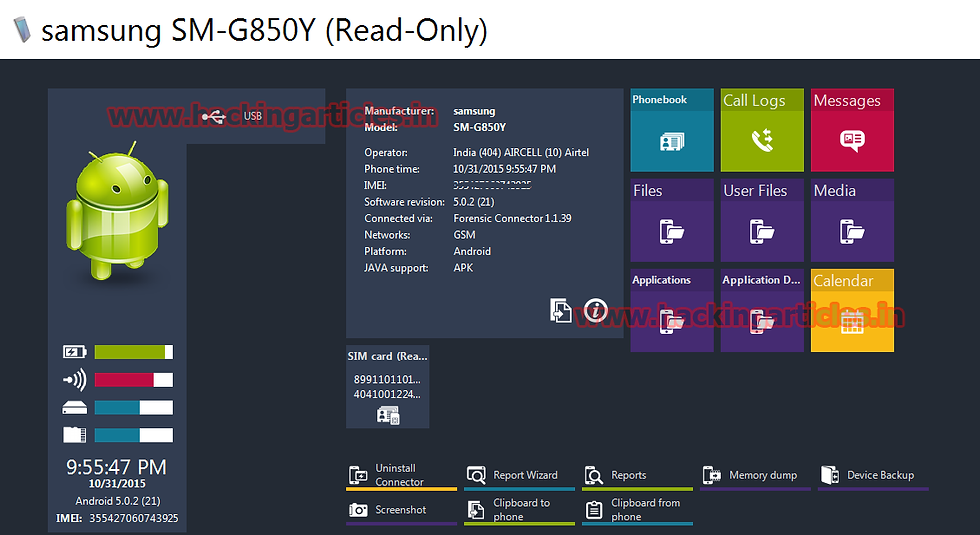
Task: Open the Messages tile
Action: 852,130
